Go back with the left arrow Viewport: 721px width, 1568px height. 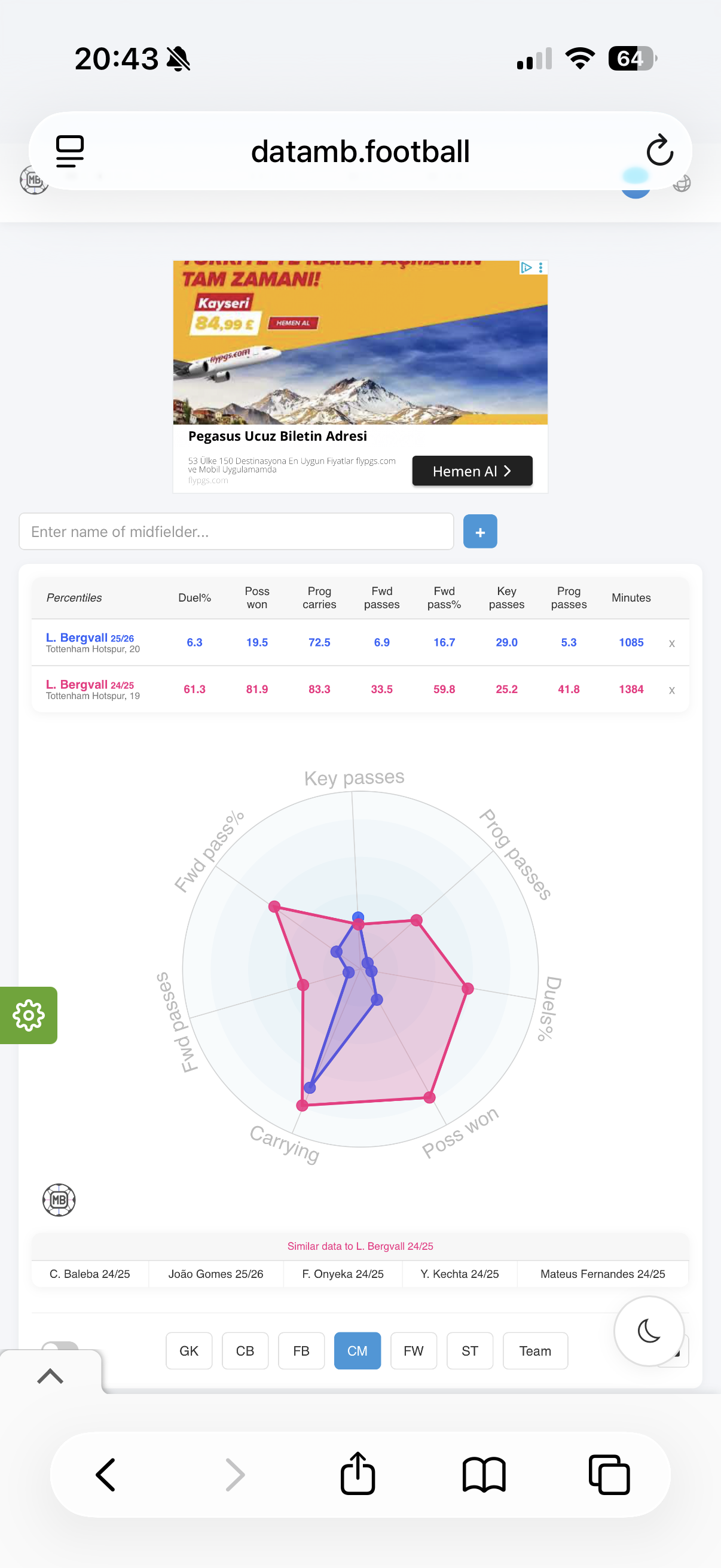point(106,1474)
